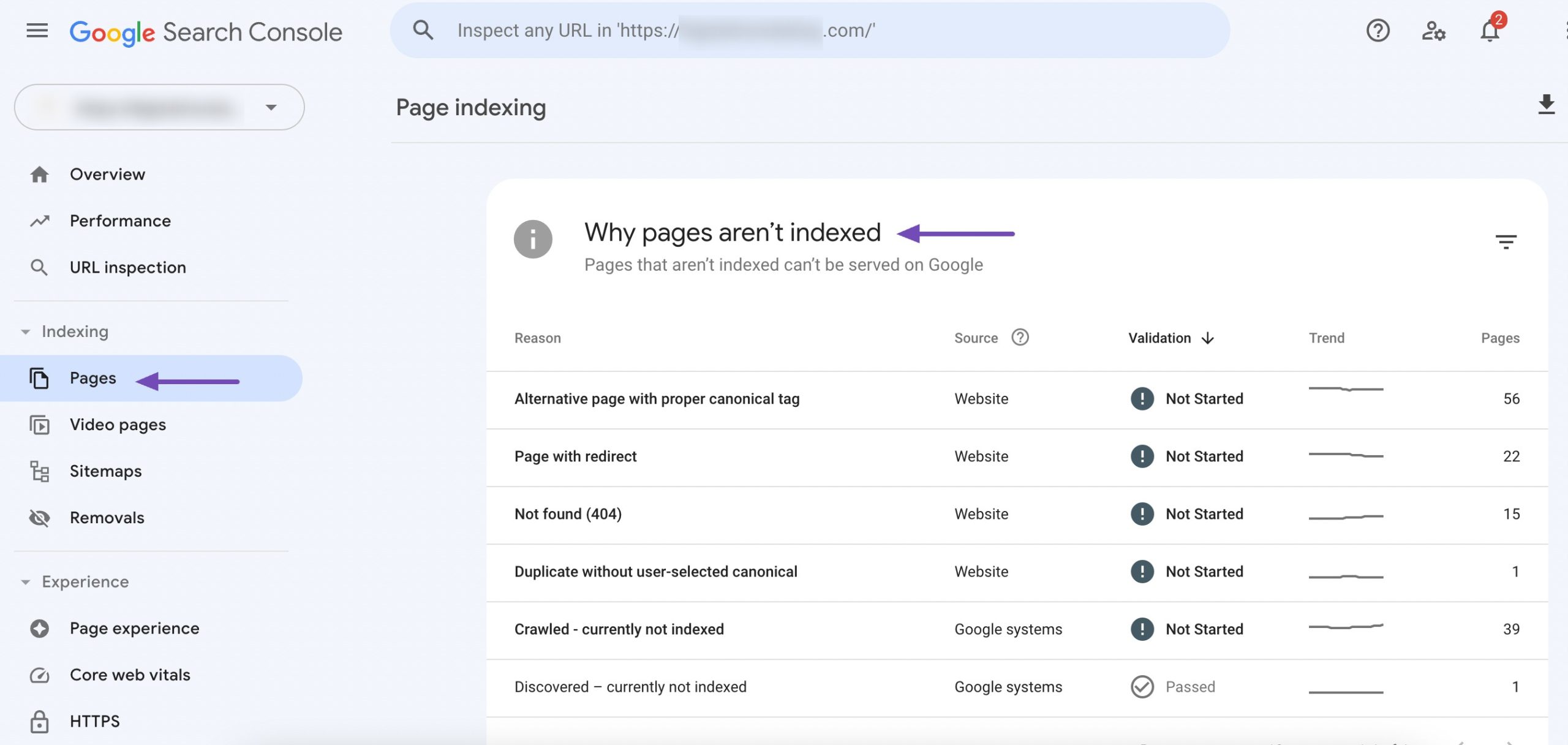
Task: Select Overview using the home icon
Action: (39, 173)
